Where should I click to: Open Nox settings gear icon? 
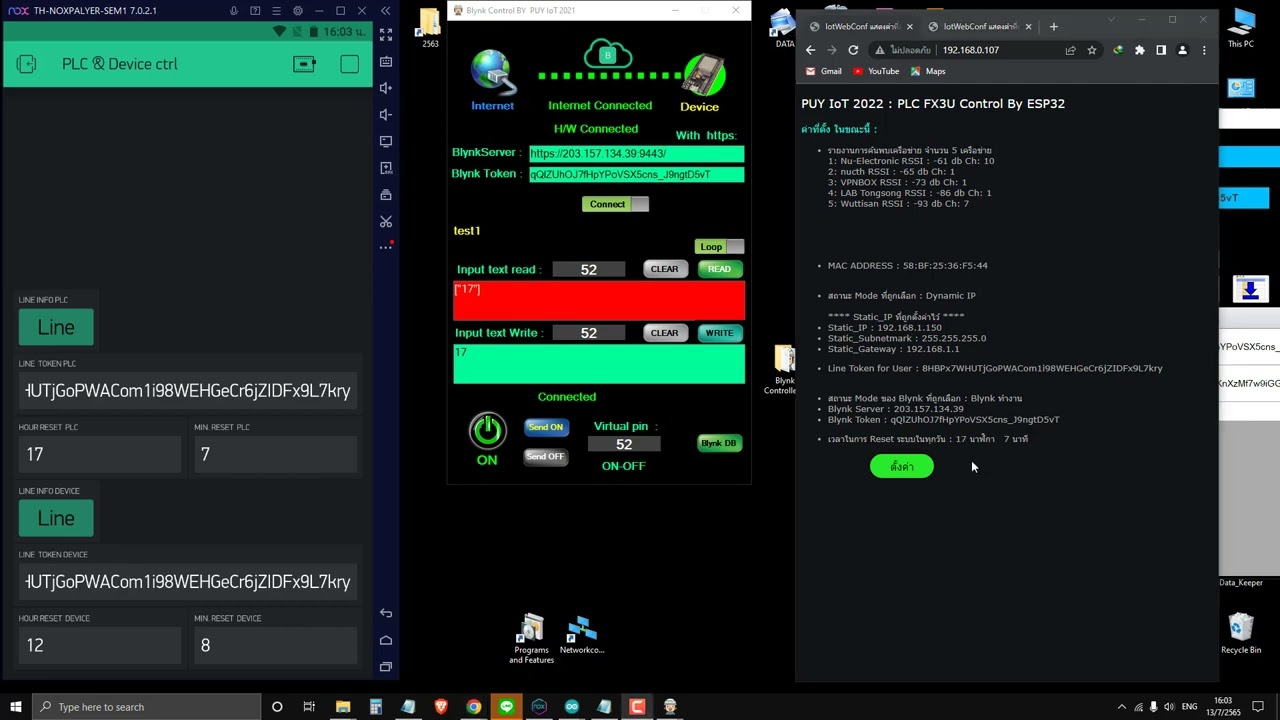pos(298,11)
